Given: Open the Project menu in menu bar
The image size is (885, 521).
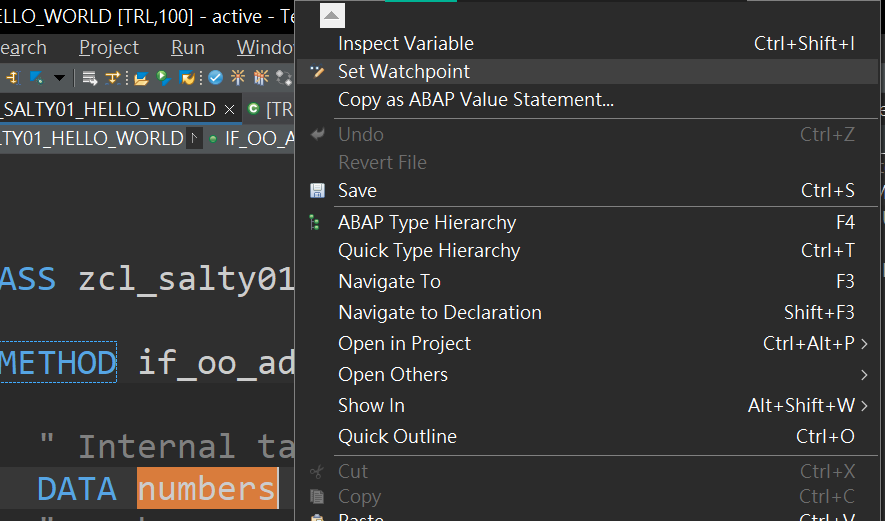Looking at the screenshot, I should (x=109, y=47).
